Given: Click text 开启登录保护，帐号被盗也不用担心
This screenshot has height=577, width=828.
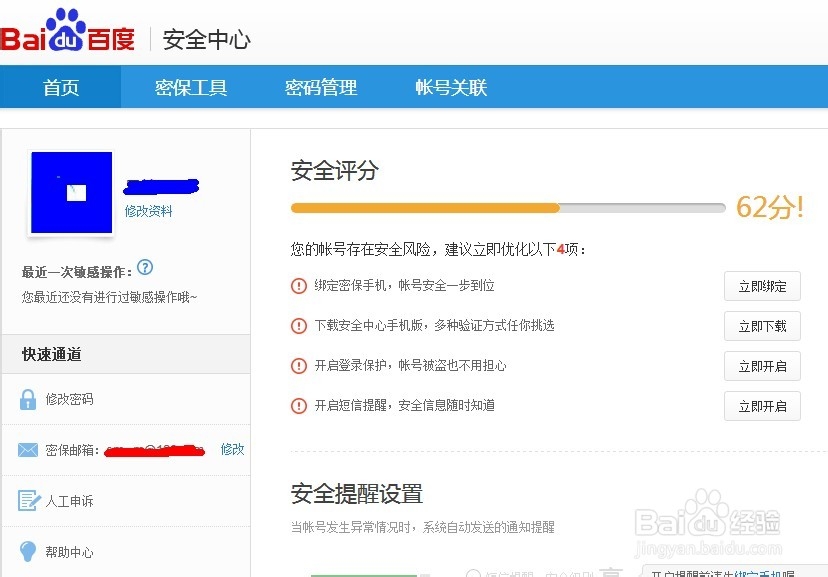Looking at the screenshot, I should [410, 365].
